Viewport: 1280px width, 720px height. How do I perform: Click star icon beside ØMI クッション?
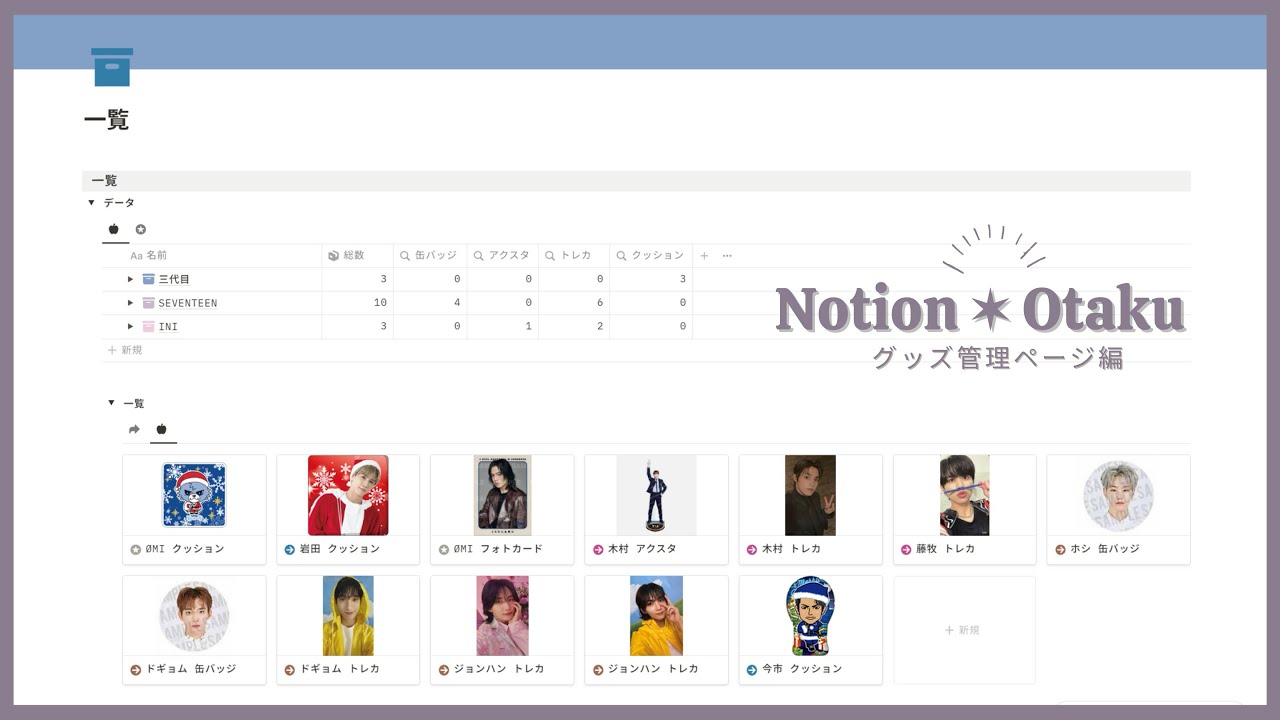pyautogui.click(x=136, y=549)
